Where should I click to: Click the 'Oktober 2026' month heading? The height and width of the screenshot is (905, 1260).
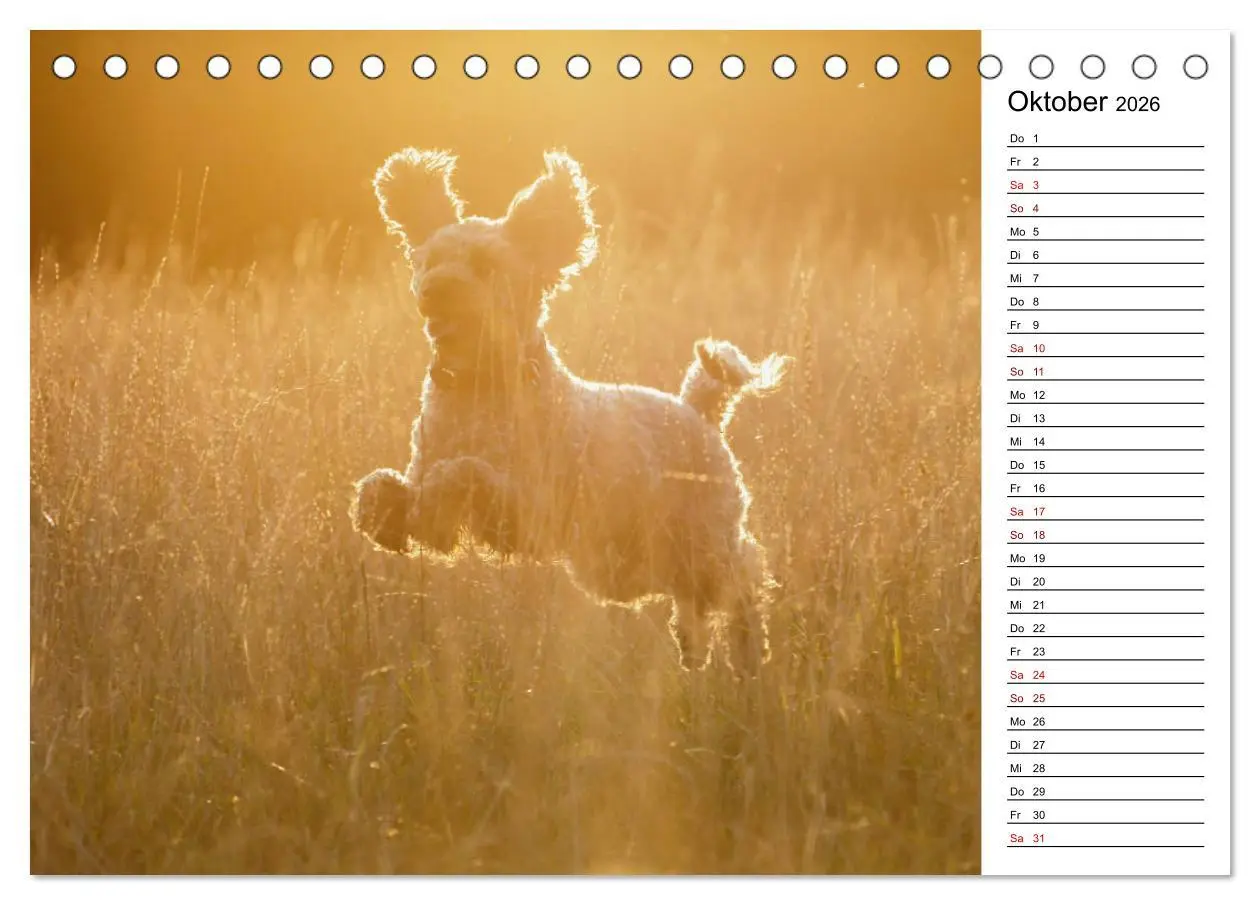pyautogui.click(x=1083, y=102)
